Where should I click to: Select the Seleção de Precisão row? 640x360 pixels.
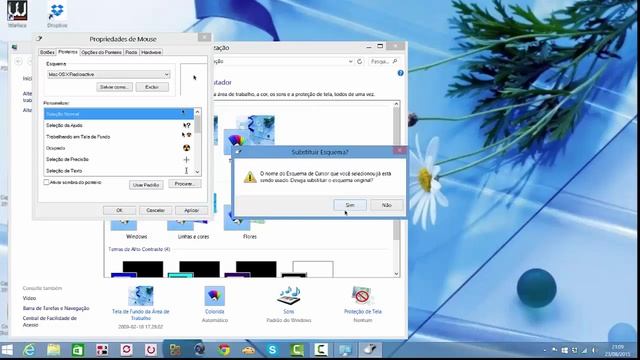click(x=119, y=159)
